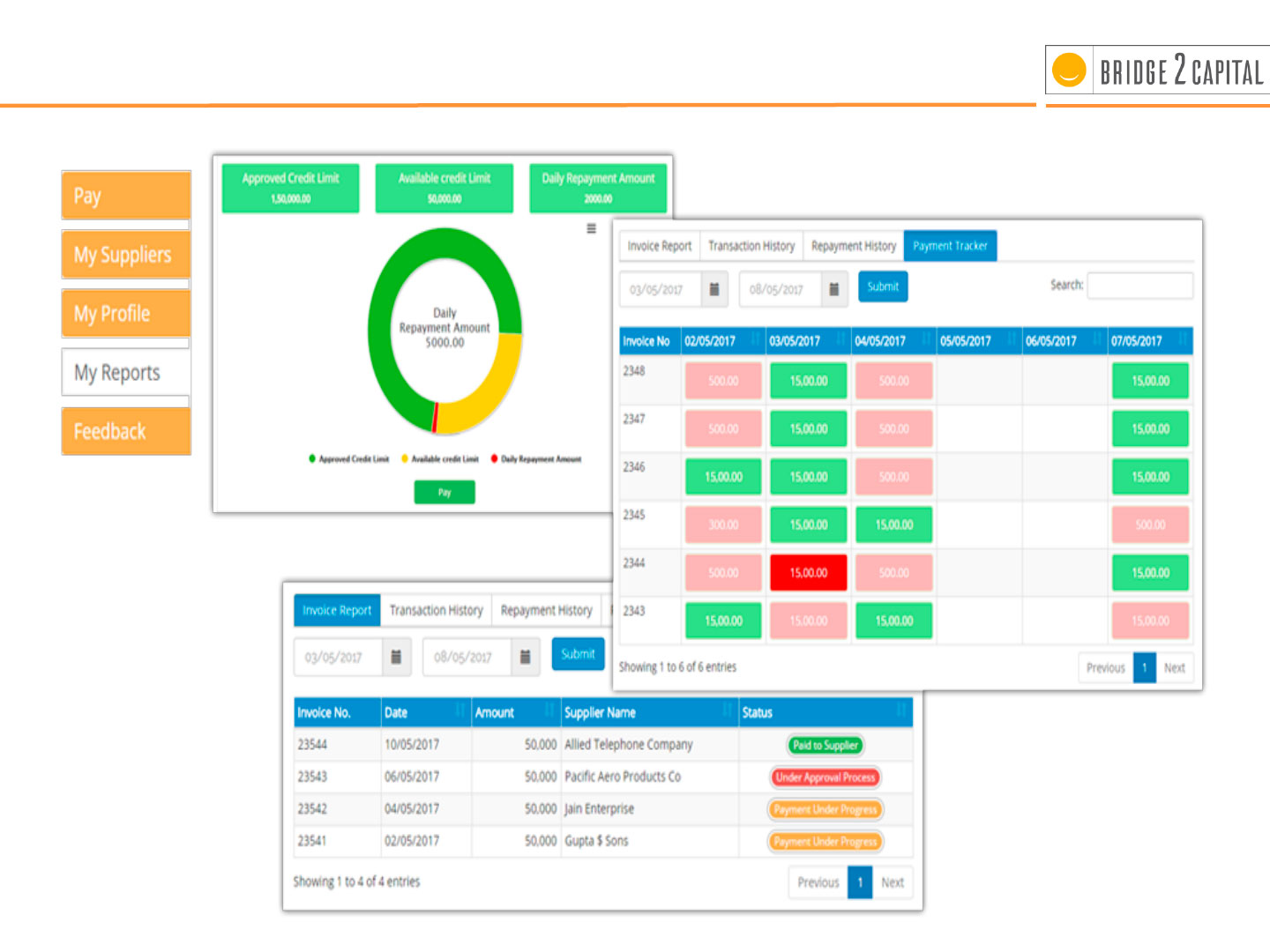The width and height of the screenshot is (1270, 952).
Task: Go to Next page in Payment Tracker
Action: (1174, 668)
